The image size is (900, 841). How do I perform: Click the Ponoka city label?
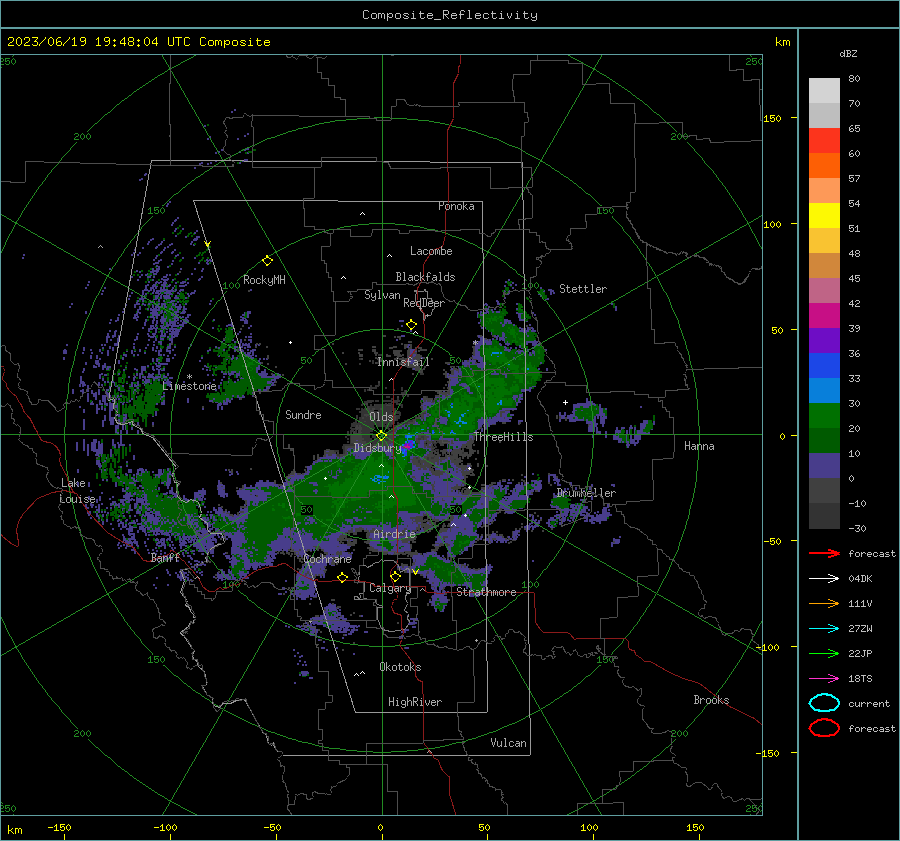456,206
